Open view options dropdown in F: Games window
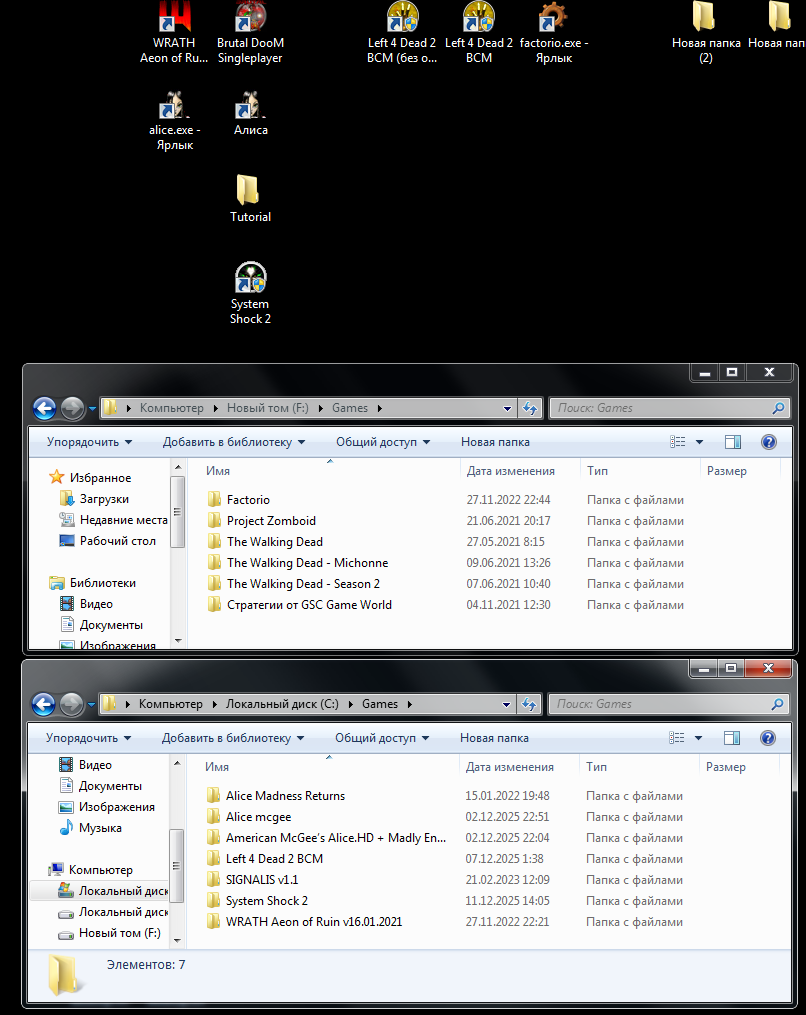Image resolution: width=806 pixels, height=1015 pixels. [x=699, y=442]
